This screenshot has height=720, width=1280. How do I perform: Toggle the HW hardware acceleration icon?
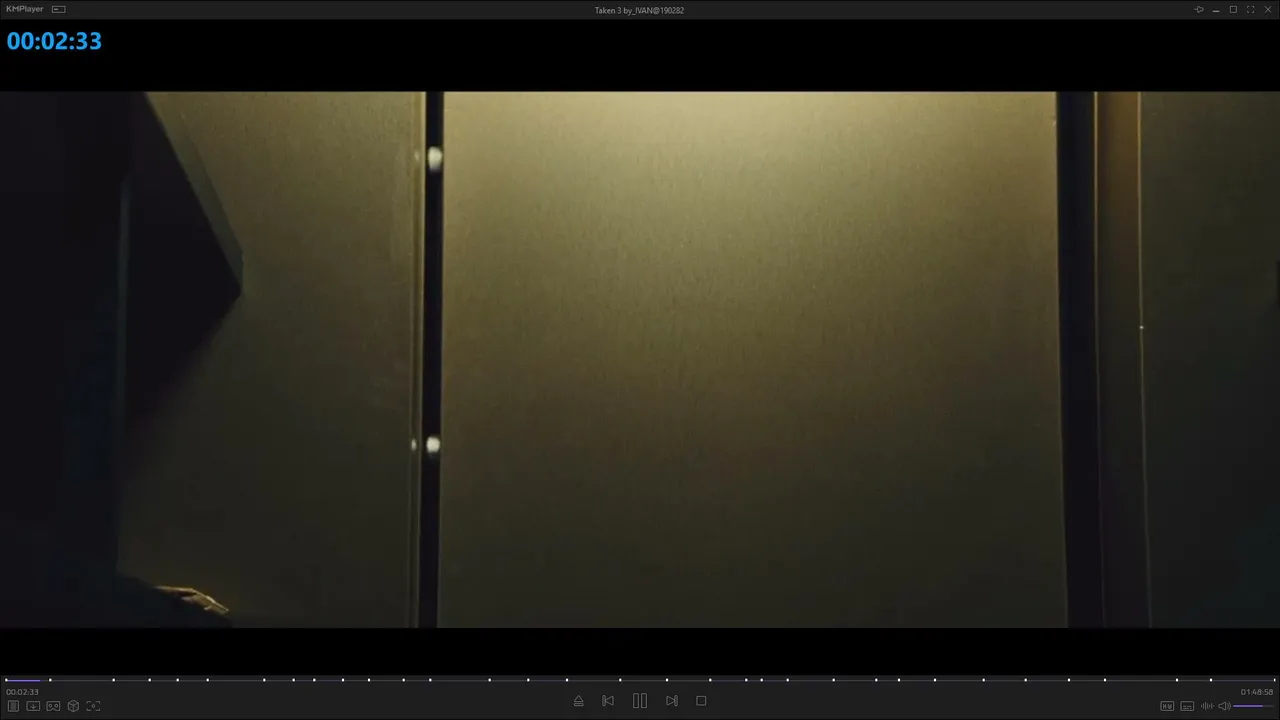1167,706
